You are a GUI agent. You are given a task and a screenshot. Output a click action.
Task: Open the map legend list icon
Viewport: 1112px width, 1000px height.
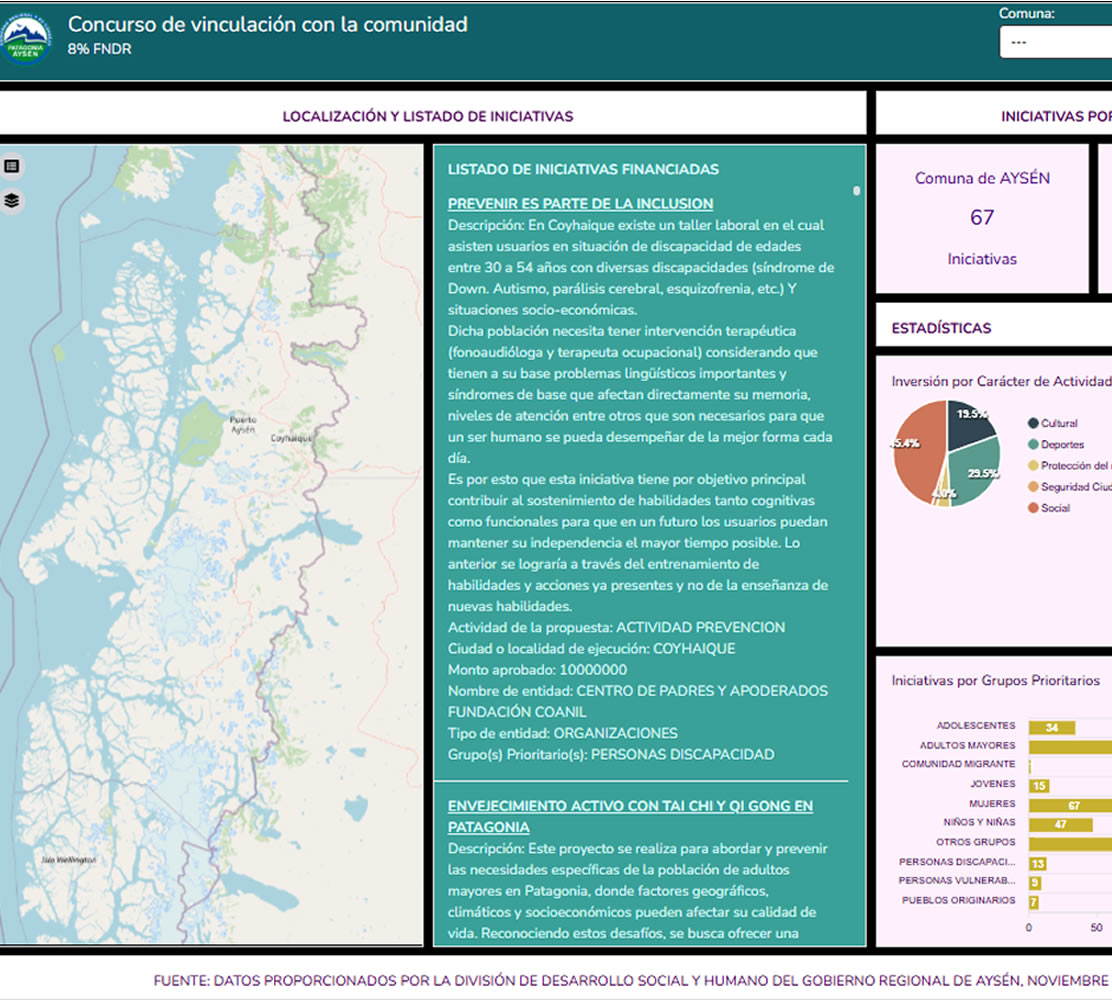[11, 167]
